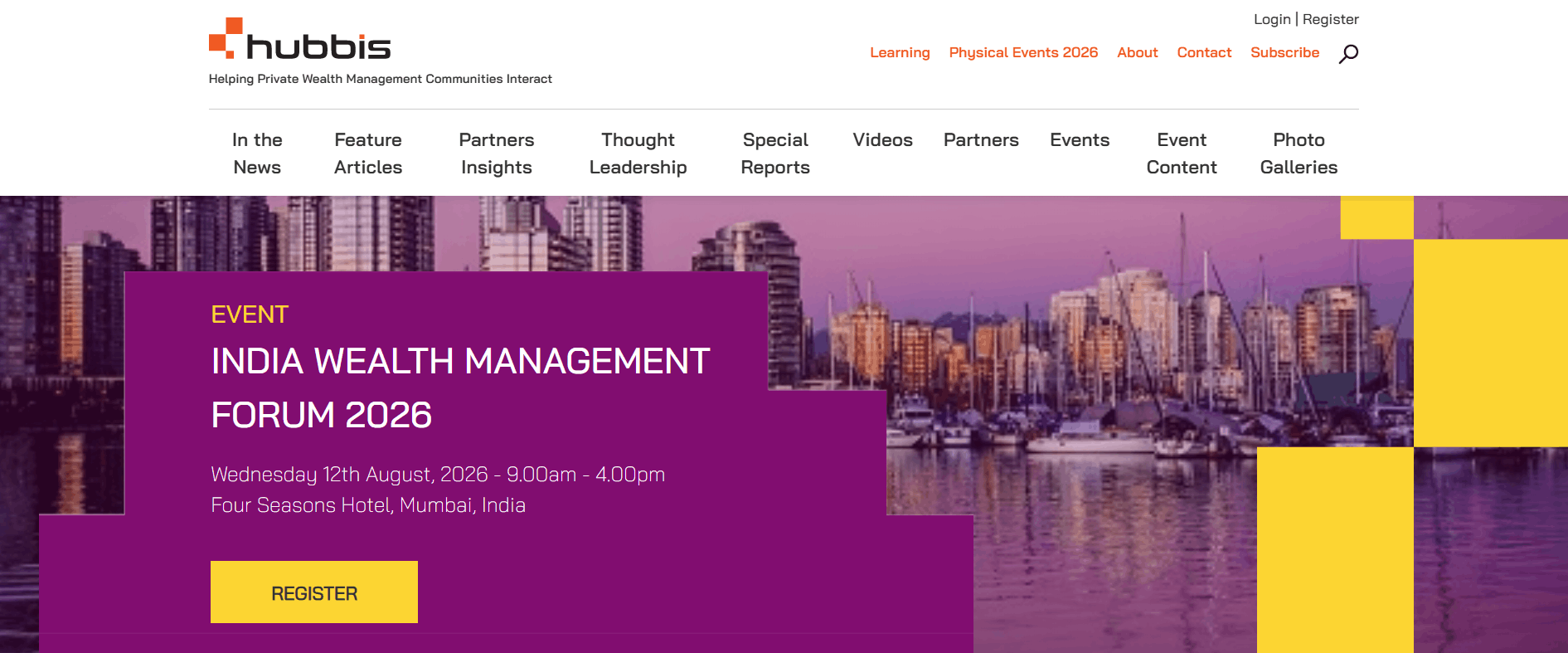Open In the News menu
This screenshot has width=1568, height=653.
coord(257,154)
